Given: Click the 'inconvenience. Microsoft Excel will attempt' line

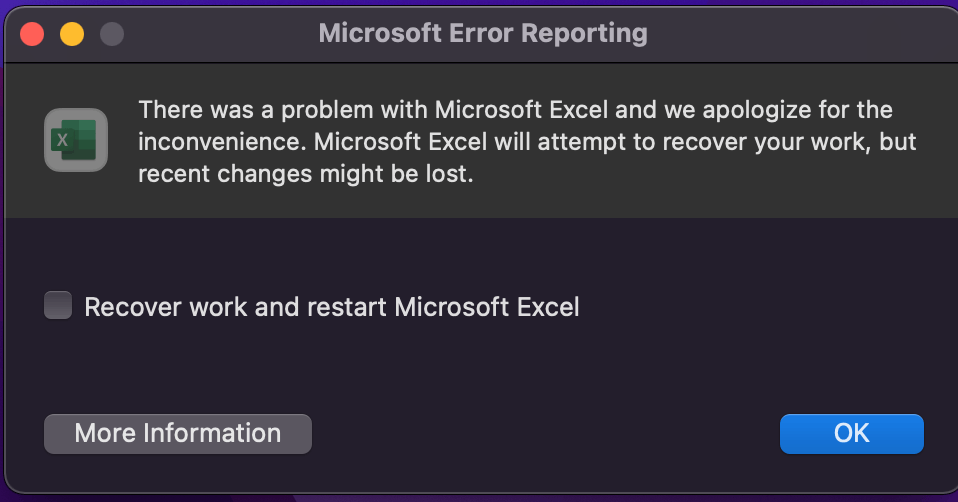Looking at the screenshot, I should pos(527,142).
